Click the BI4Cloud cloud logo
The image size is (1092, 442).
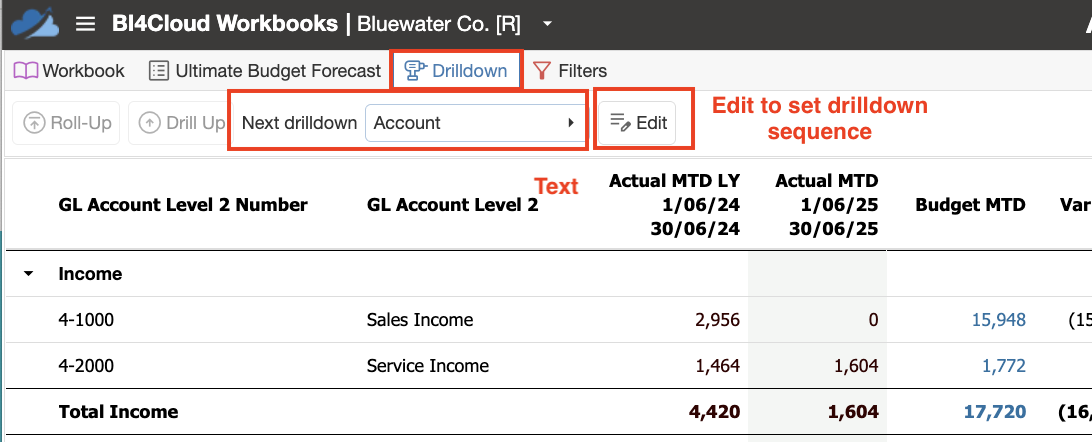click(35, 23)
